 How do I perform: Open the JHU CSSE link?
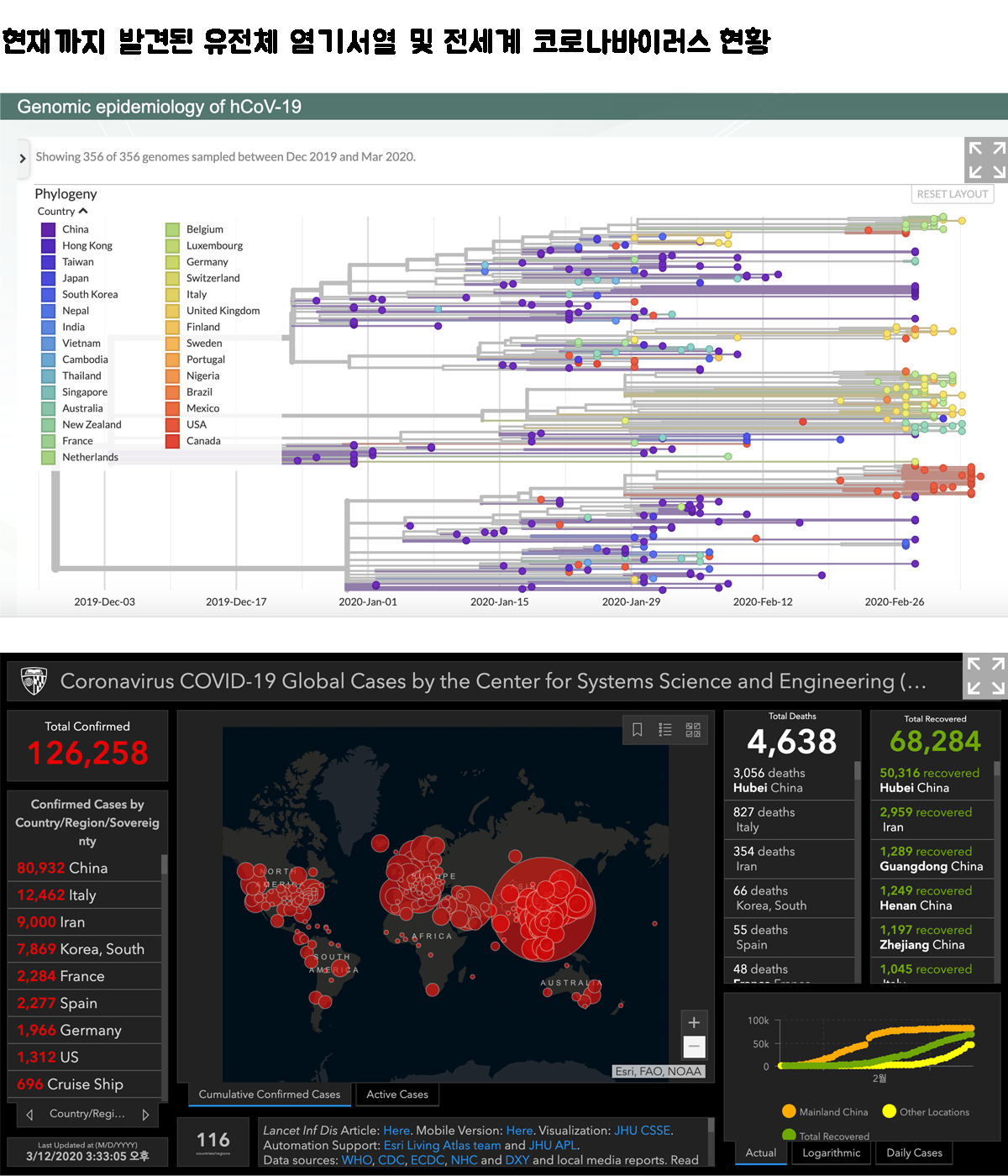point(642,1131)
